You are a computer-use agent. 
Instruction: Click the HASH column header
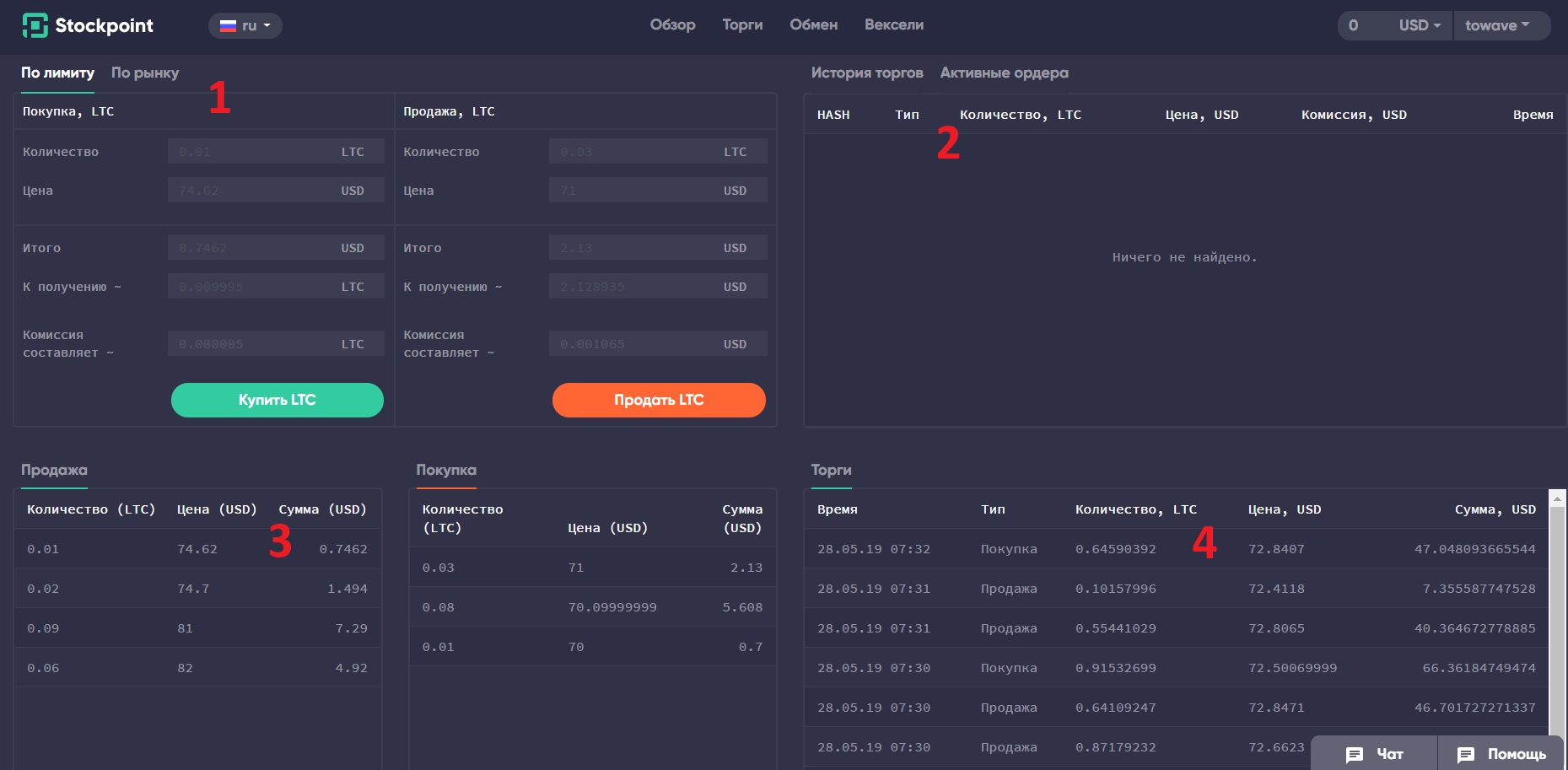point(833,115)
